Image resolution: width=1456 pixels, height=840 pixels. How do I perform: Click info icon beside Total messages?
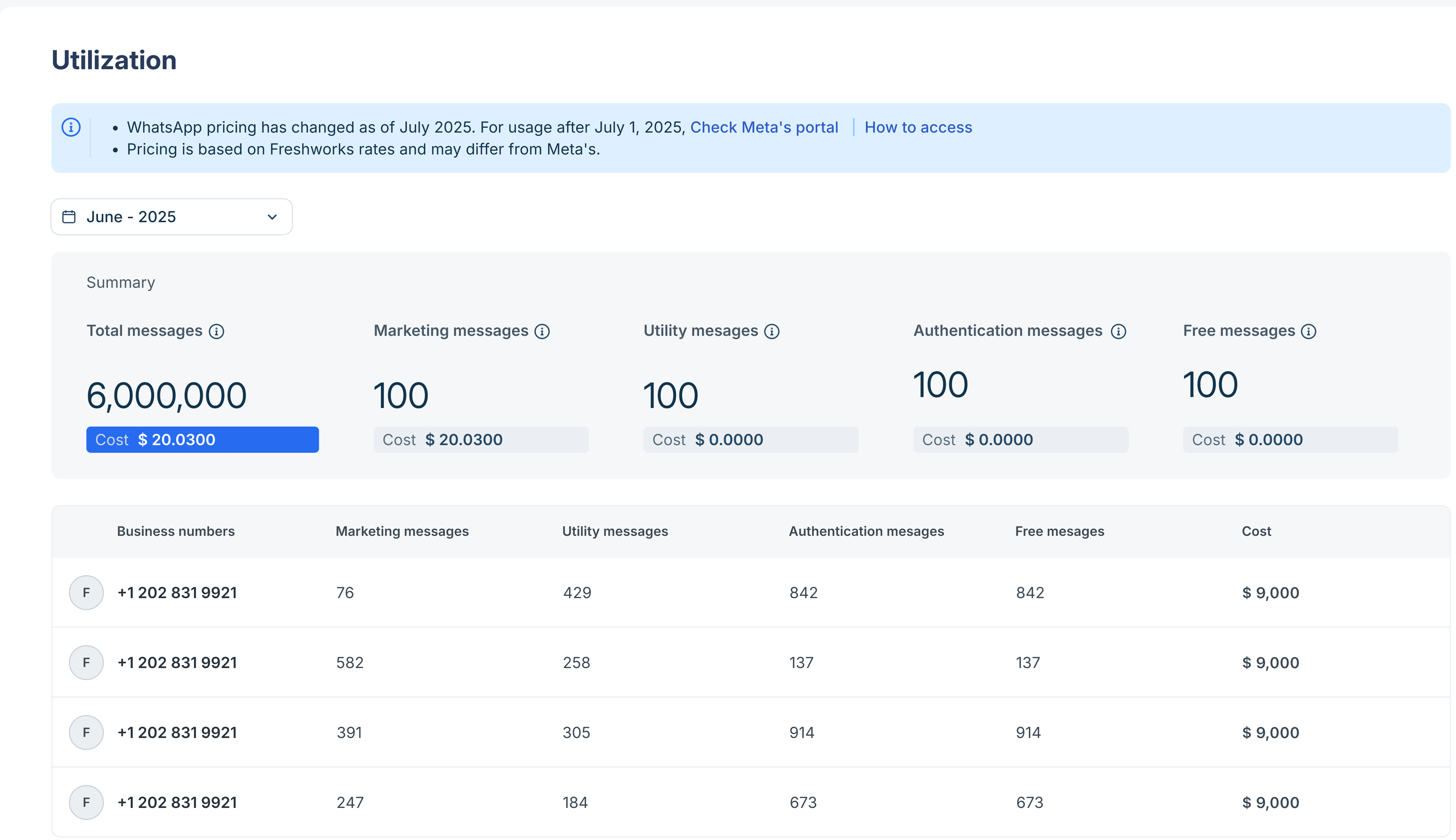click(216, 331)
